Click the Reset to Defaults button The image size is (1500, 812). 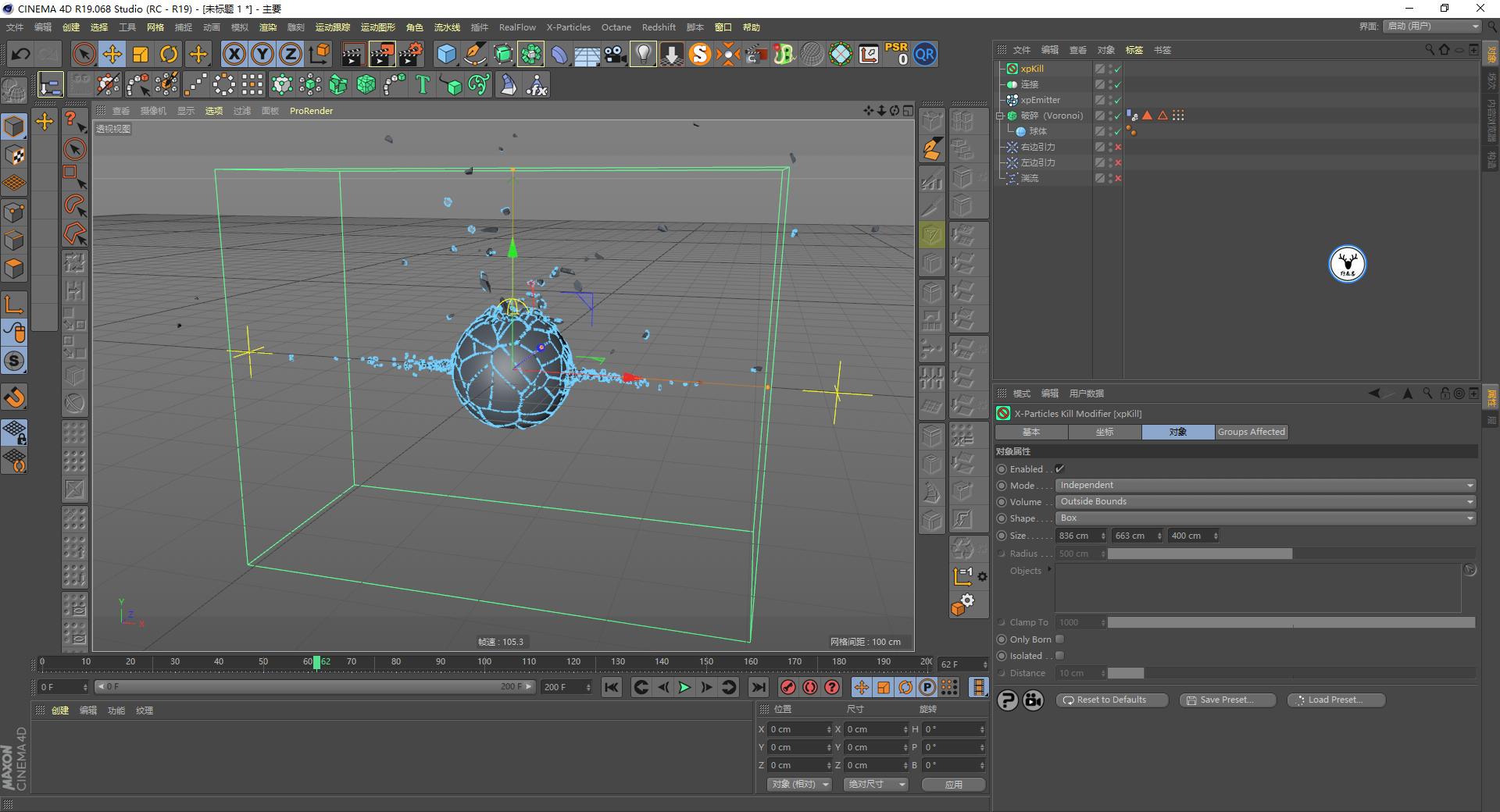[x=1112, y=700]
